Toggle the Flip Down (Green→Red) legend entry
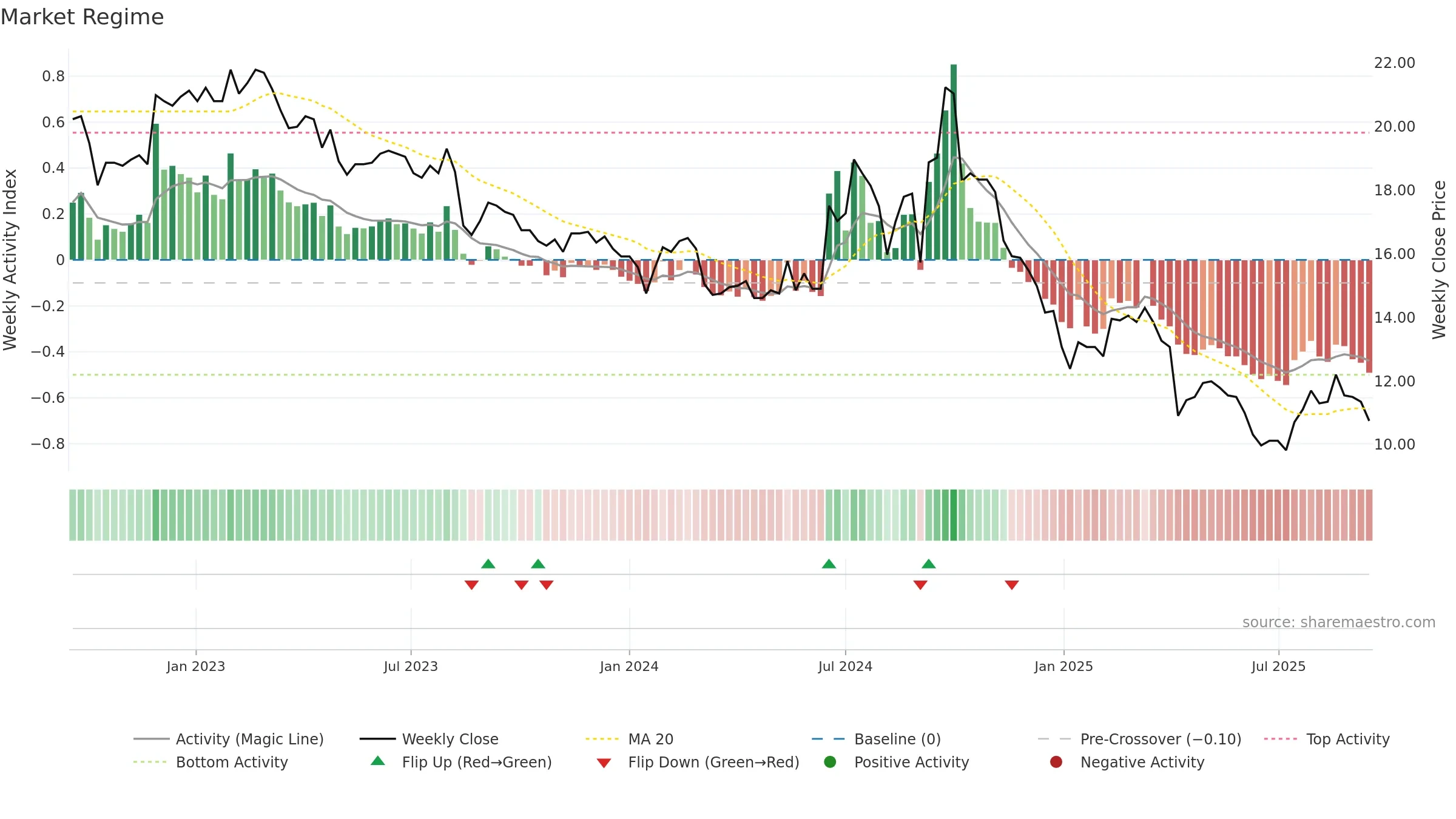 click(698, 762)
